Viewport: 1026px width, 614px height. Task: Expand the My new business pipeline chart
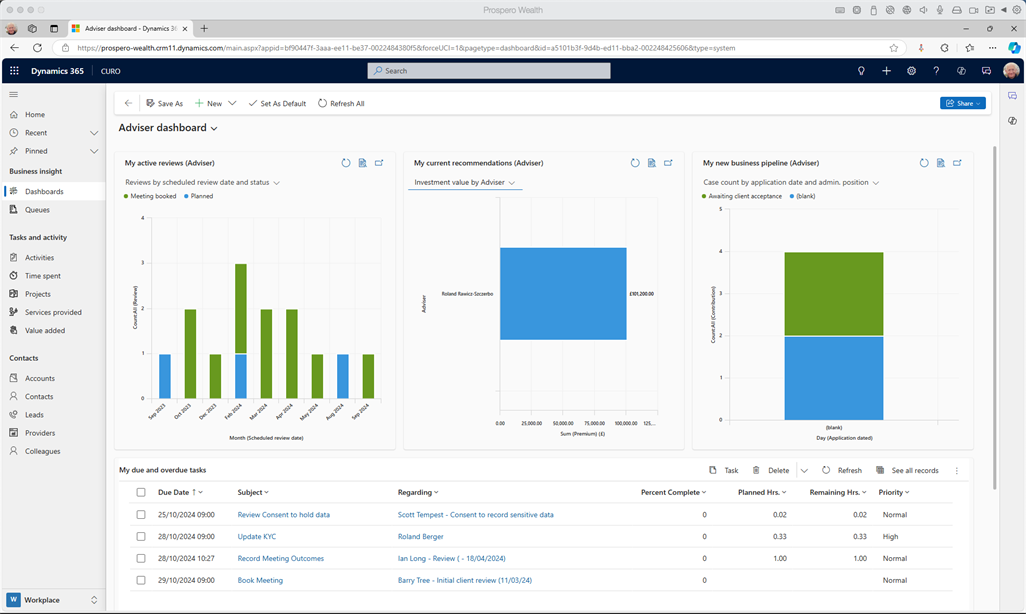(x=957, y=163)
